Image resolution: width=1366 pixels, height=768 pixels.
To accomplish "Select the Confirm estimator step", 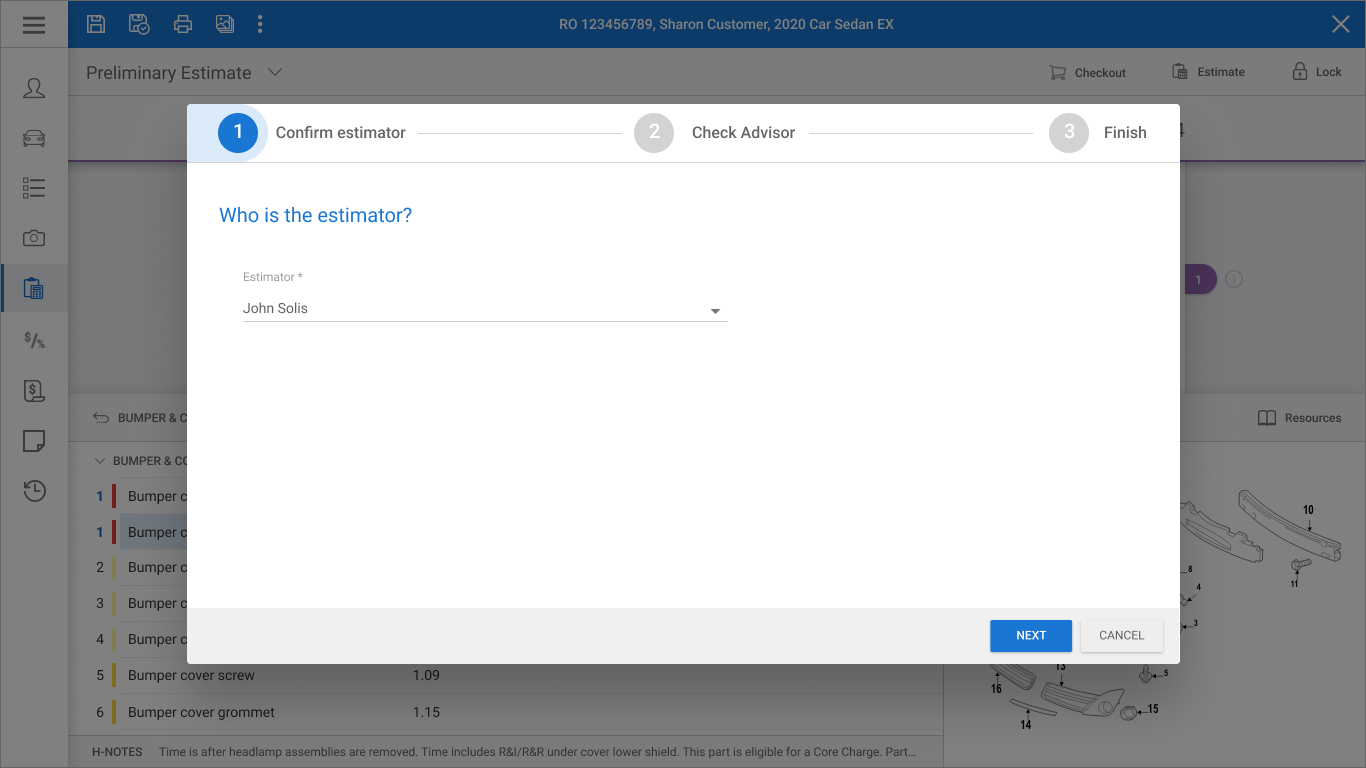I will coord(312,133).
